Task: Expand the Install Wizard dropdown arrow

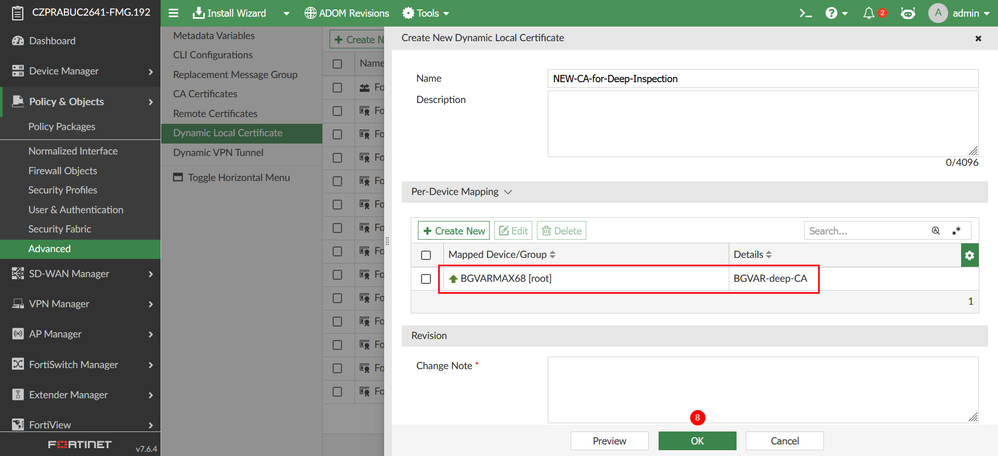Action: tap(286, 13)
